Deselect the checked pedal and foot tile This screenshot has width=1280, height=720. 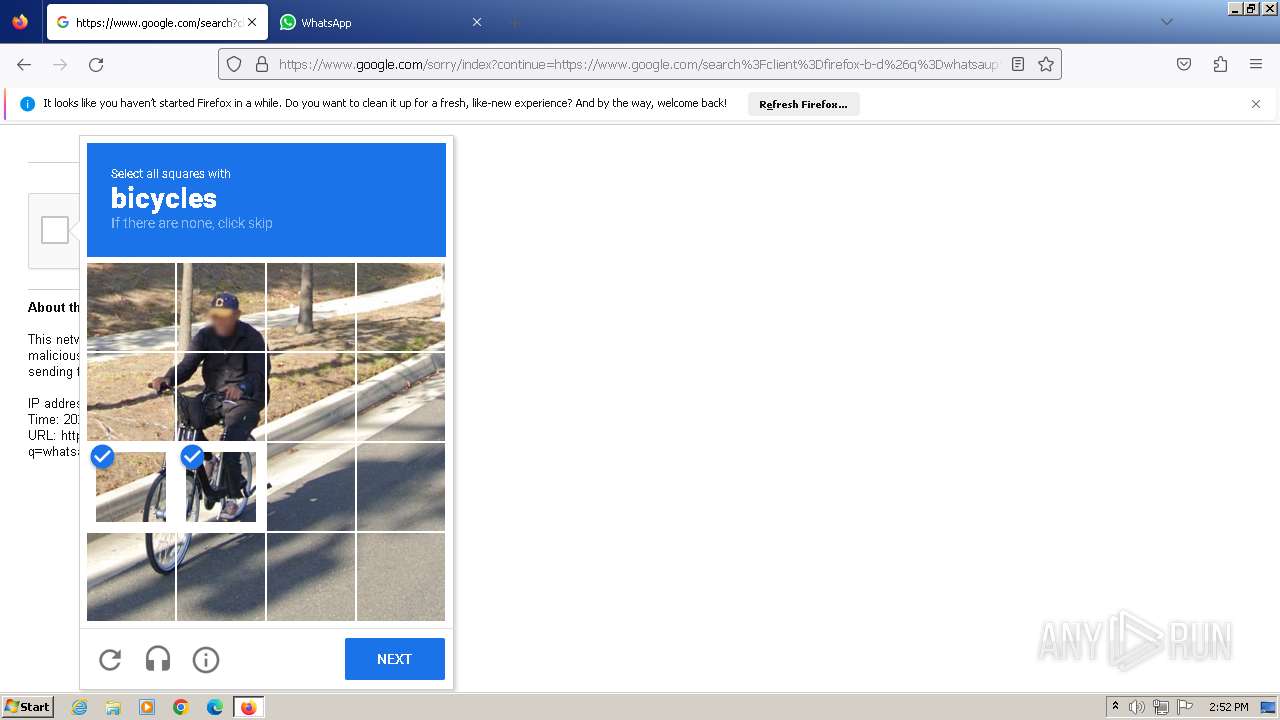tap(221, 487)
